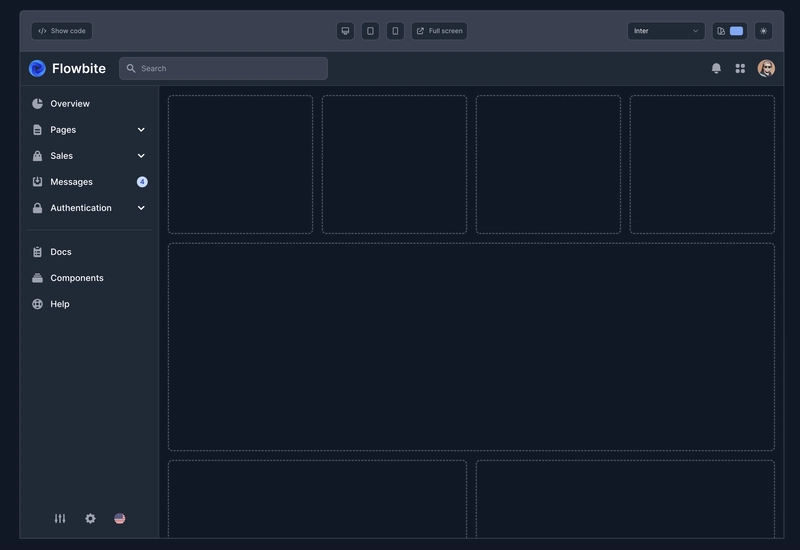Image resolution: width=800 pixels, height=550 pixels.
Task: Open the apps grid icon
Action: pyautogui.click(x=740, y=68)
